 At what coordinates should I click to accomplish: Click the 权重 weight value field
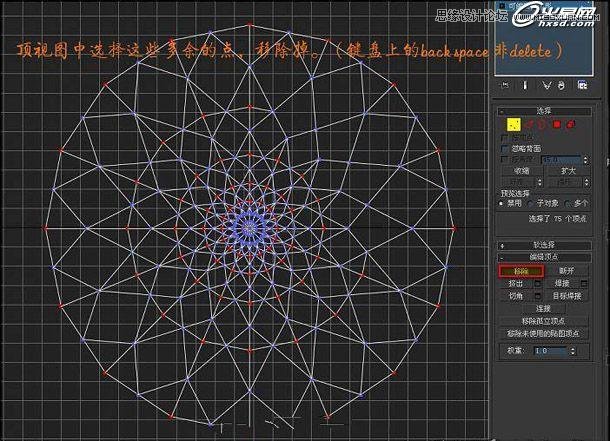point(550,350)
